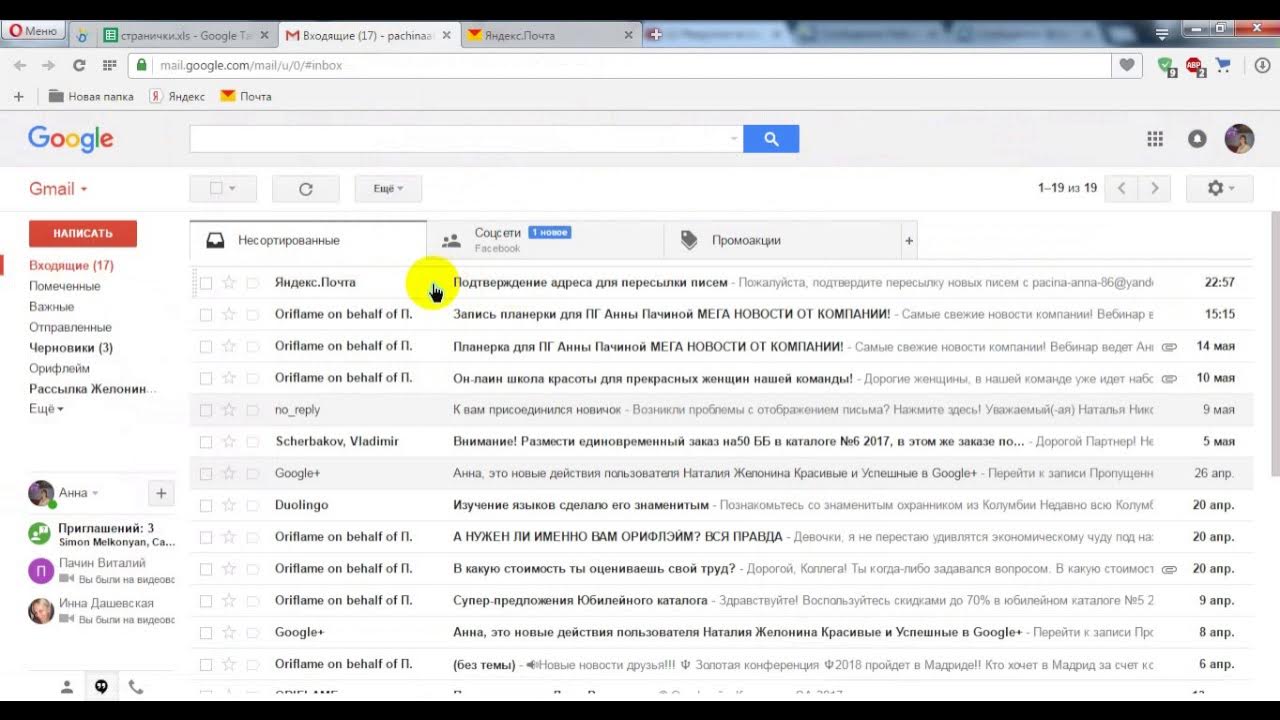Viewport: 1280px width, 720px height.
Task: Select checkbox for Duolingo message
Action: (x=205, y=505)
